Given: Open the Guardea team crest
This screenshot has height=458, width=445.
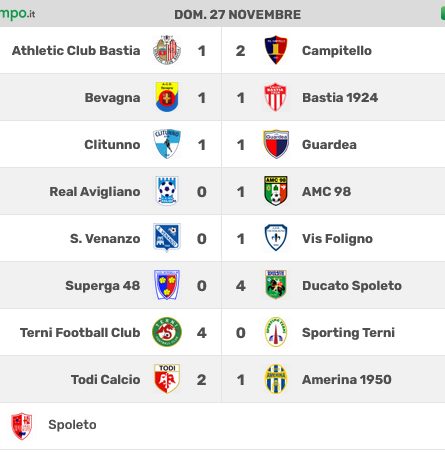Looking at the screenshot, I should 276,144.
